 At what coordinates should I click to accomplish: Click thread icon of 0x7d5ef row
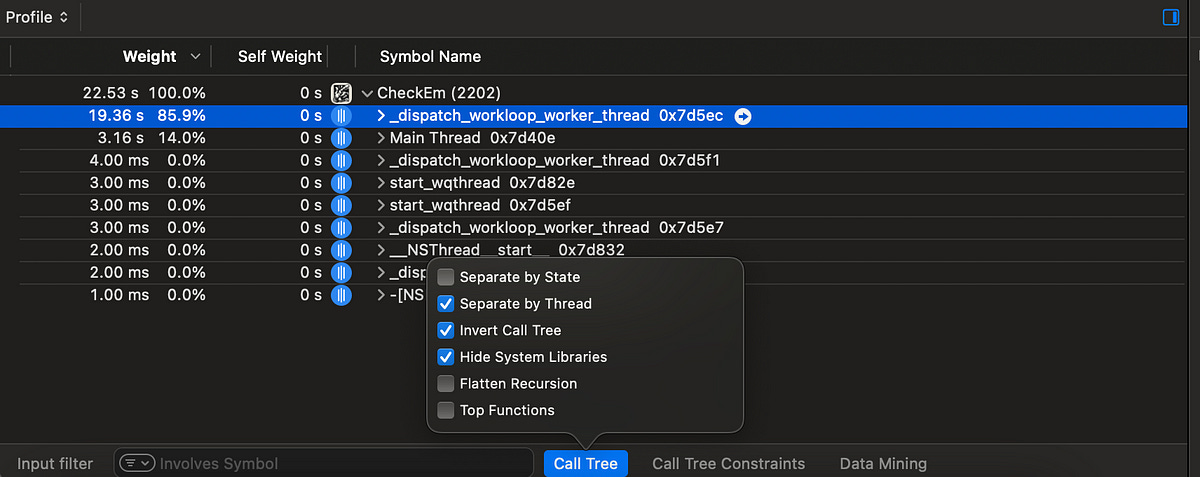pos(341,205)
